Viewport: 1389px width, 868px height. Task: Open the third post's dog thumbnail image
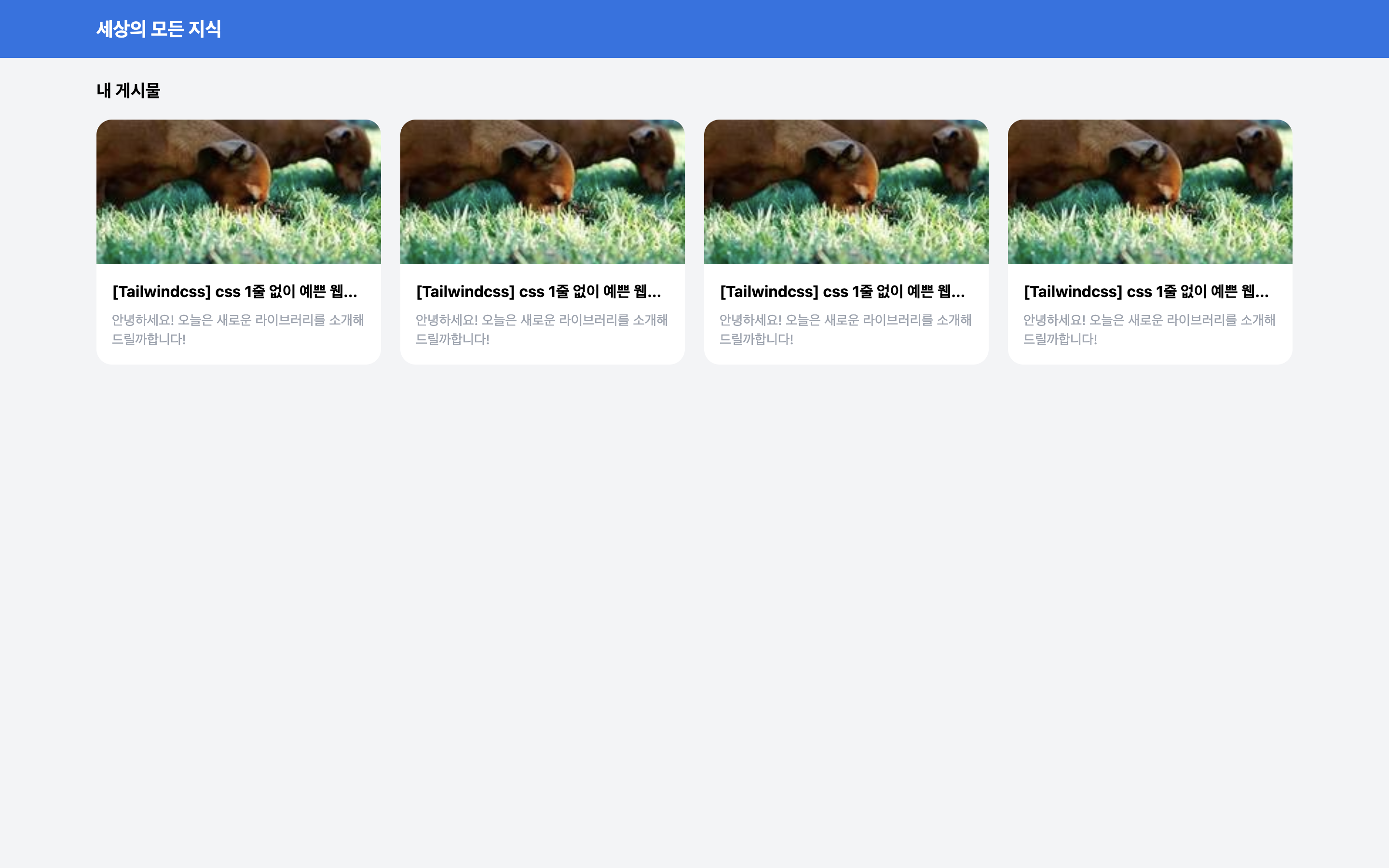(x=846, y=192)
